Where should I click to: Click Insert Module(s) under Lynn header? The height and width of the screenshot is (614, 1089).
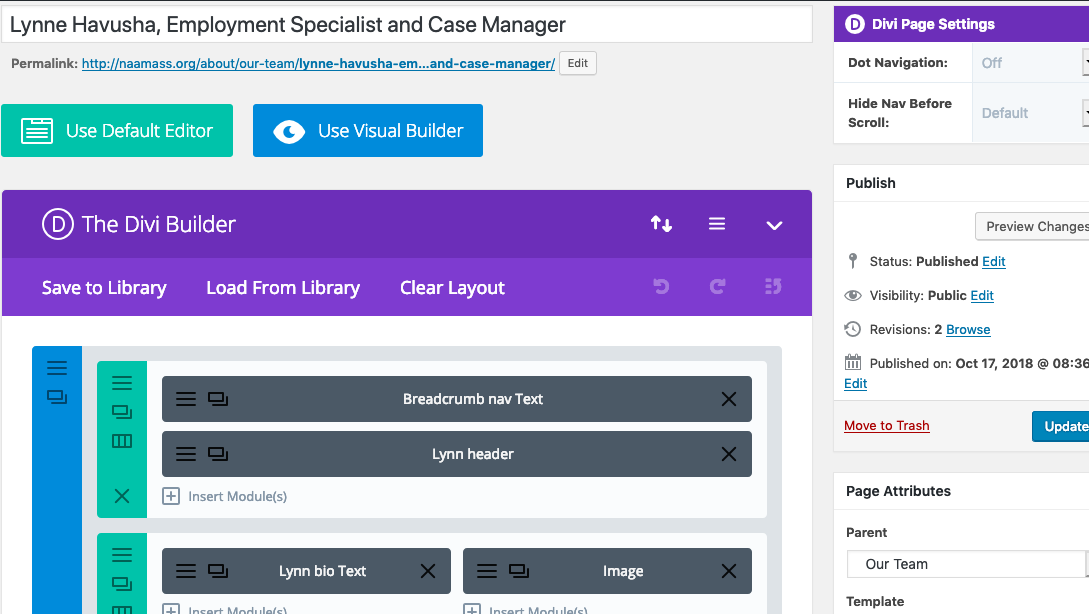(x=224, y=496)
